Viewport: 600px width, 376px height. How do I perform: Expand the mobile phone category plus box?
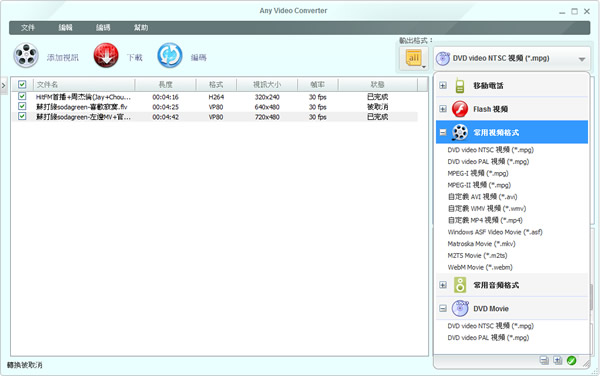click(x=443, y=85)
